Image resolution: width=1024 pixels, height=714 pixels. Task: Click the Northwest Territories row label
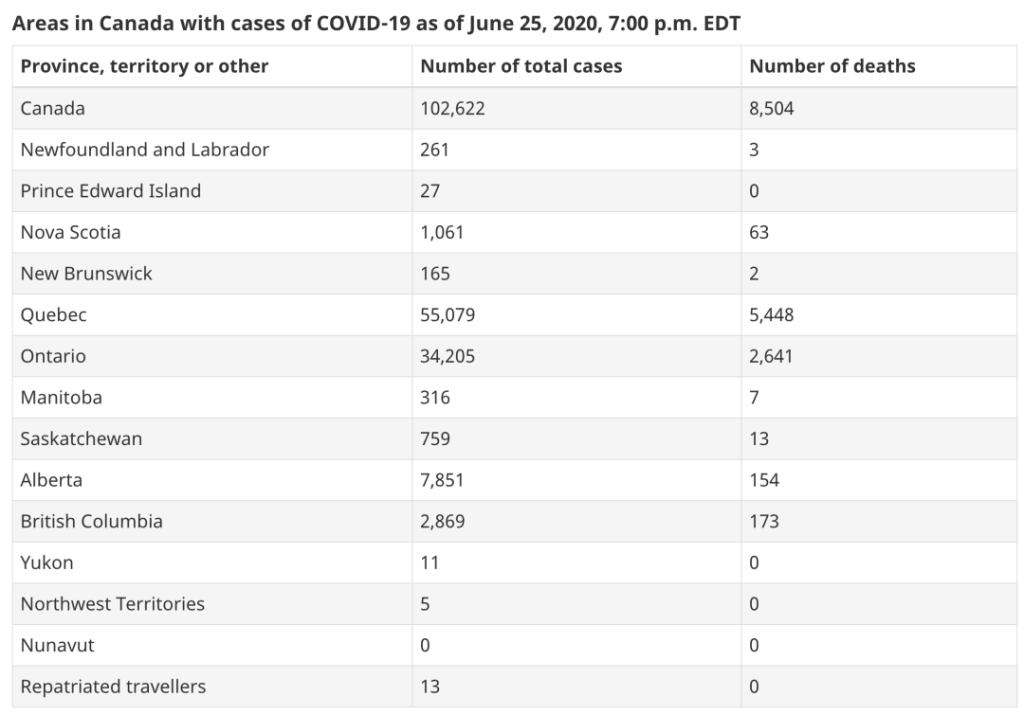(112, 604)
